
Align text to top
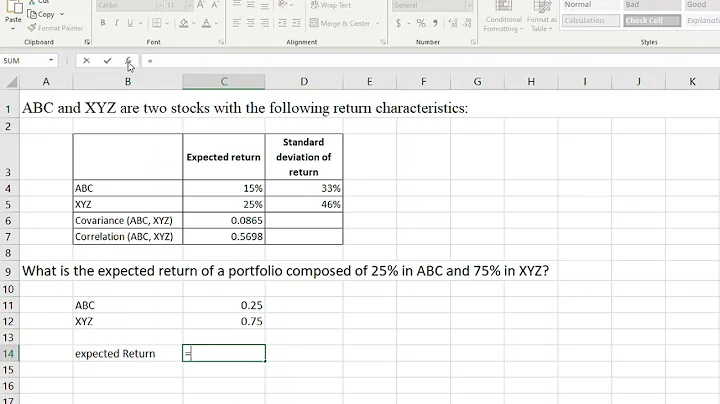236,5
